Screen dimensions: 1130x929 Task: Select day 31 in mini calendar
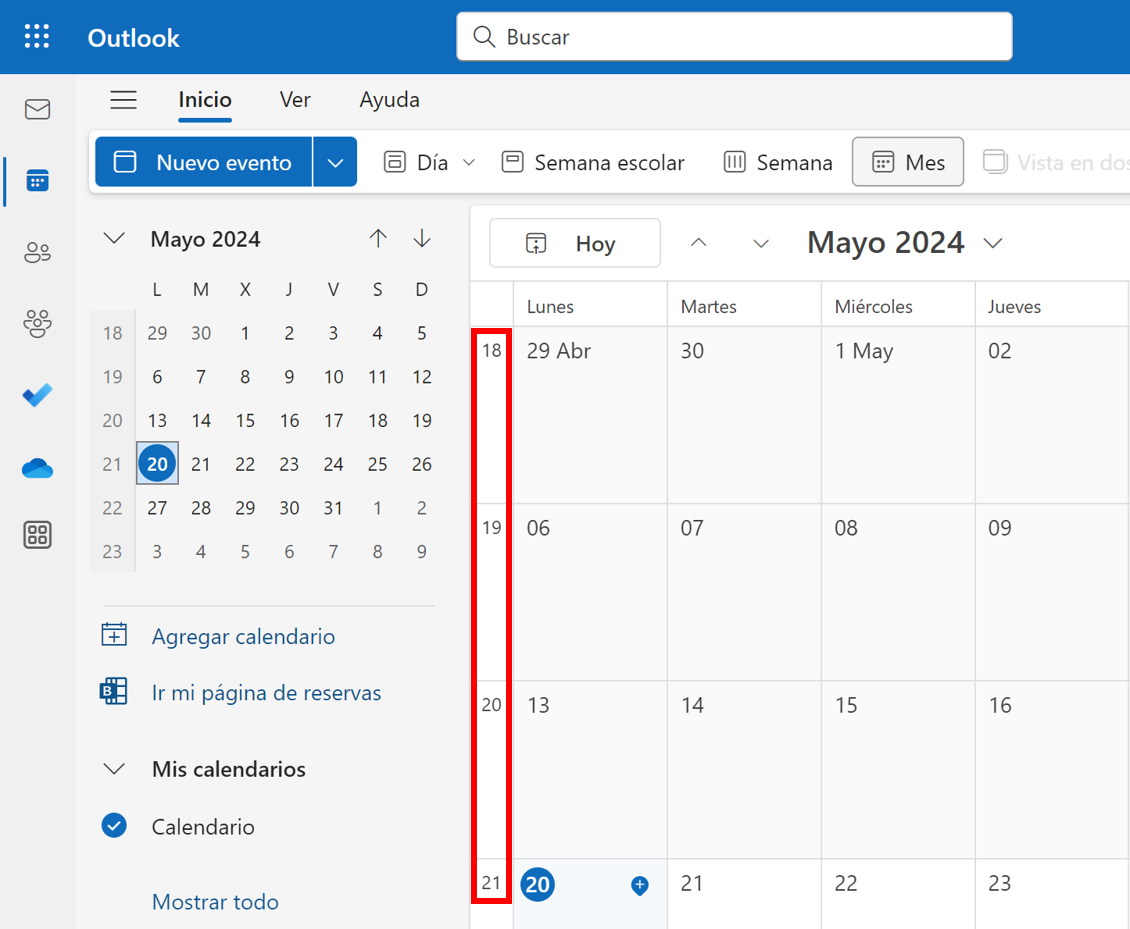pyautogui.click(x=333, y=508)
